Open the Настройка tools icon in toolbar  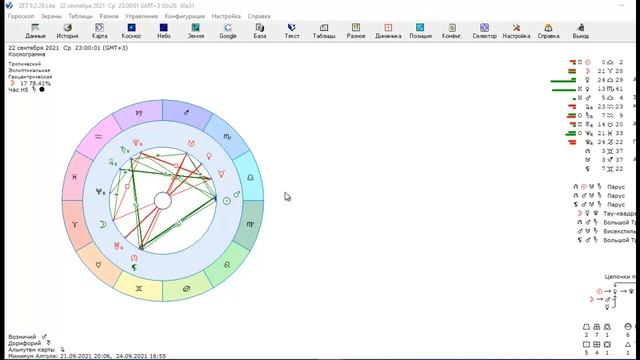click(516, 31)
